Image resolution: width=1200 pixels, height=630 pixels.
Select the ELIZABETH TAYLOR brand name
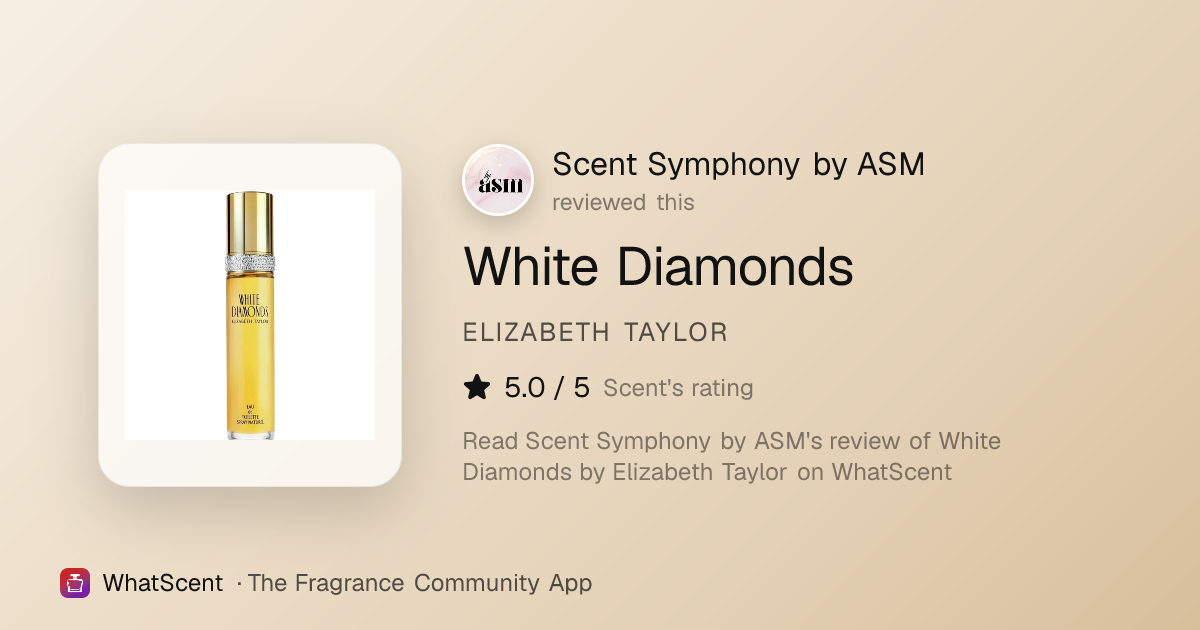(595, 333)
